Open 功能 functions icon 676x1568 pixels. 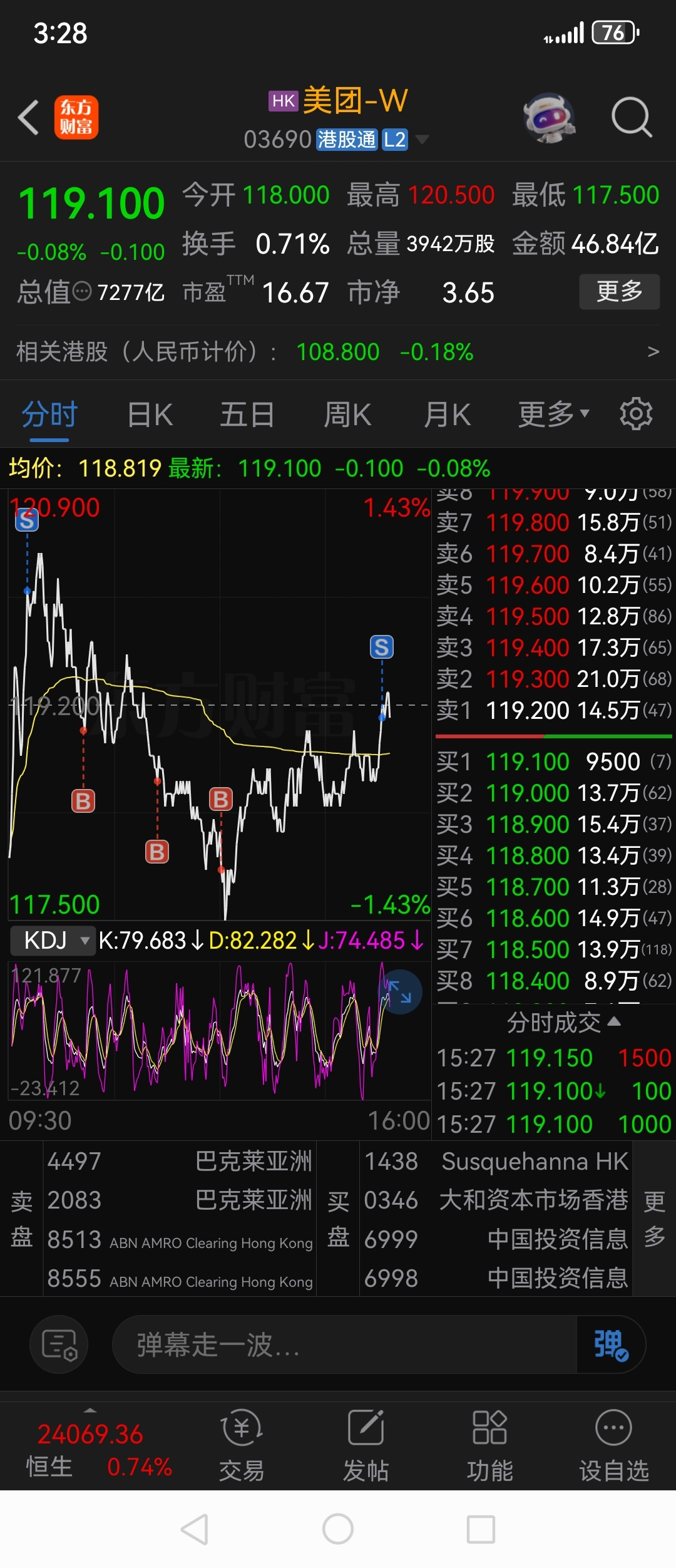tap(489, 1446)
